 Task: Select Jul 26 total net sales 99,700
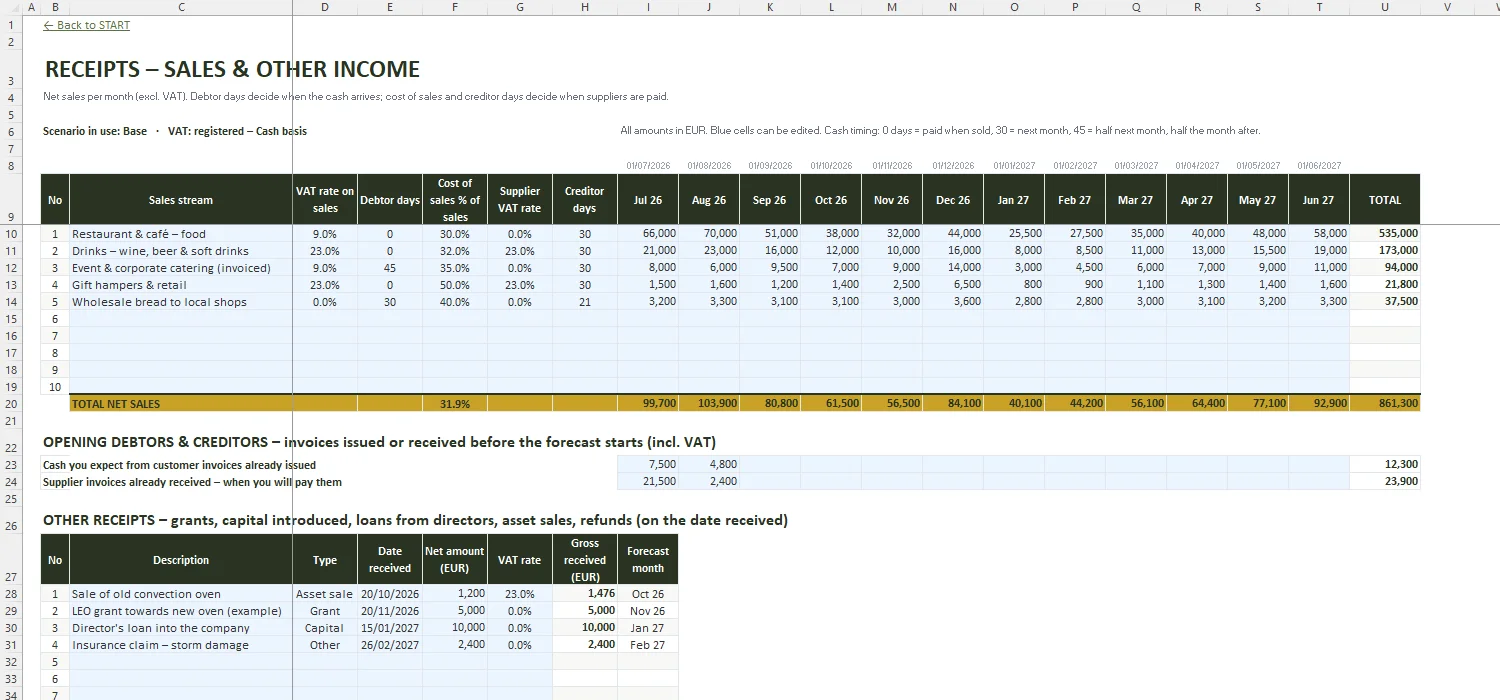(x=648, y=404)
